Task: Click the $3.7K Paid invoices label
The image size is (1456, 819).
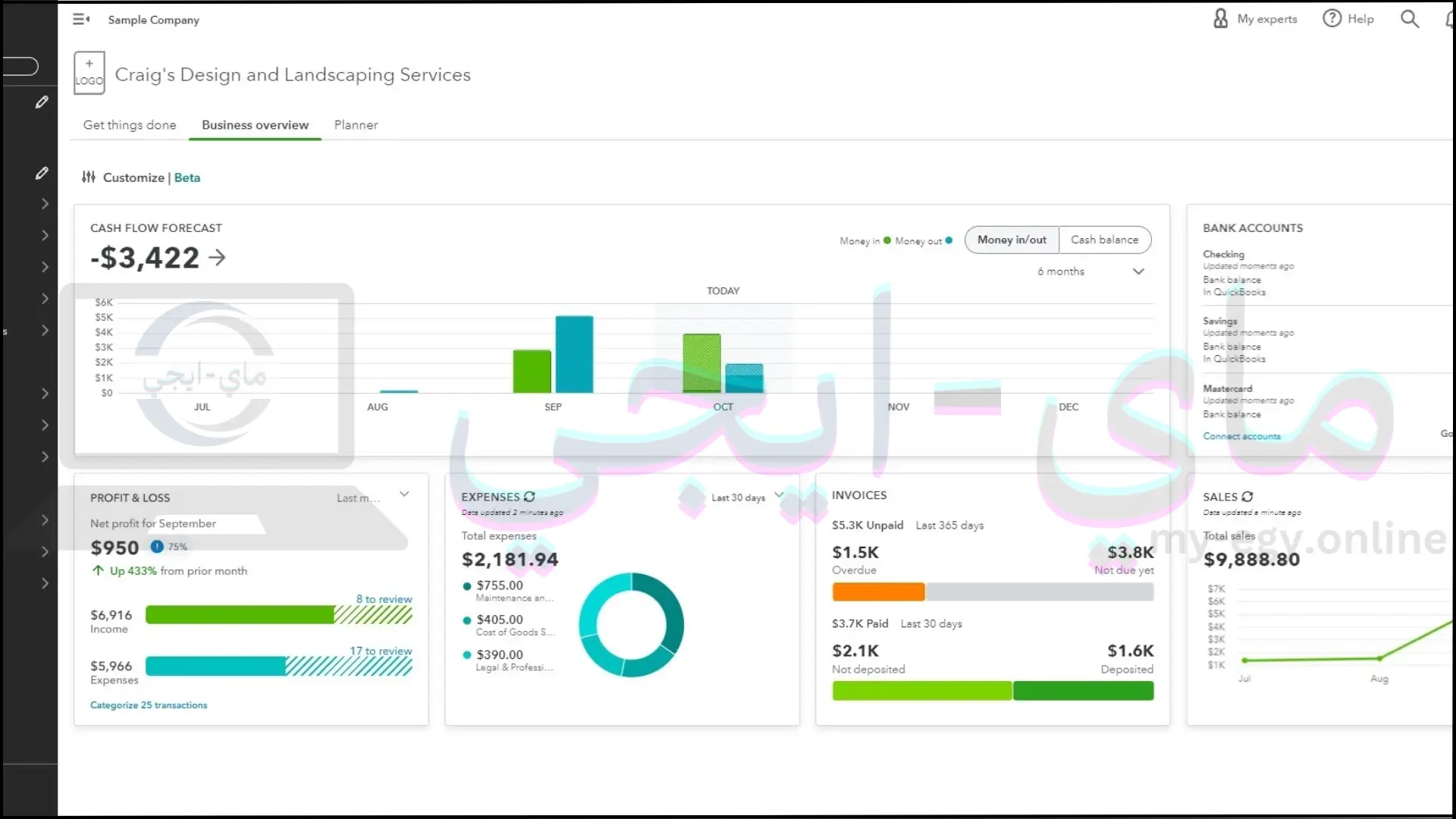Action: pyautogui.click(x=860, y=624)
